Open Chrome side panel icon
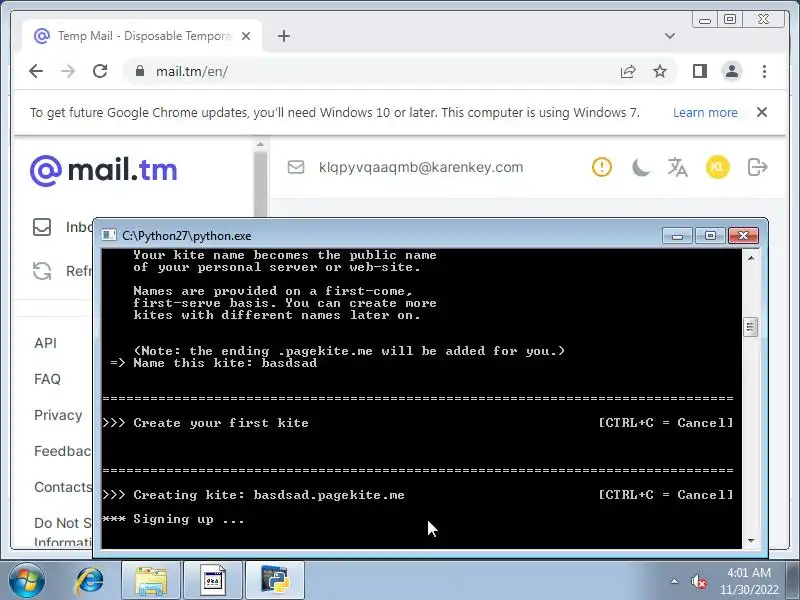The image size is (800, 600). (700, 71)
